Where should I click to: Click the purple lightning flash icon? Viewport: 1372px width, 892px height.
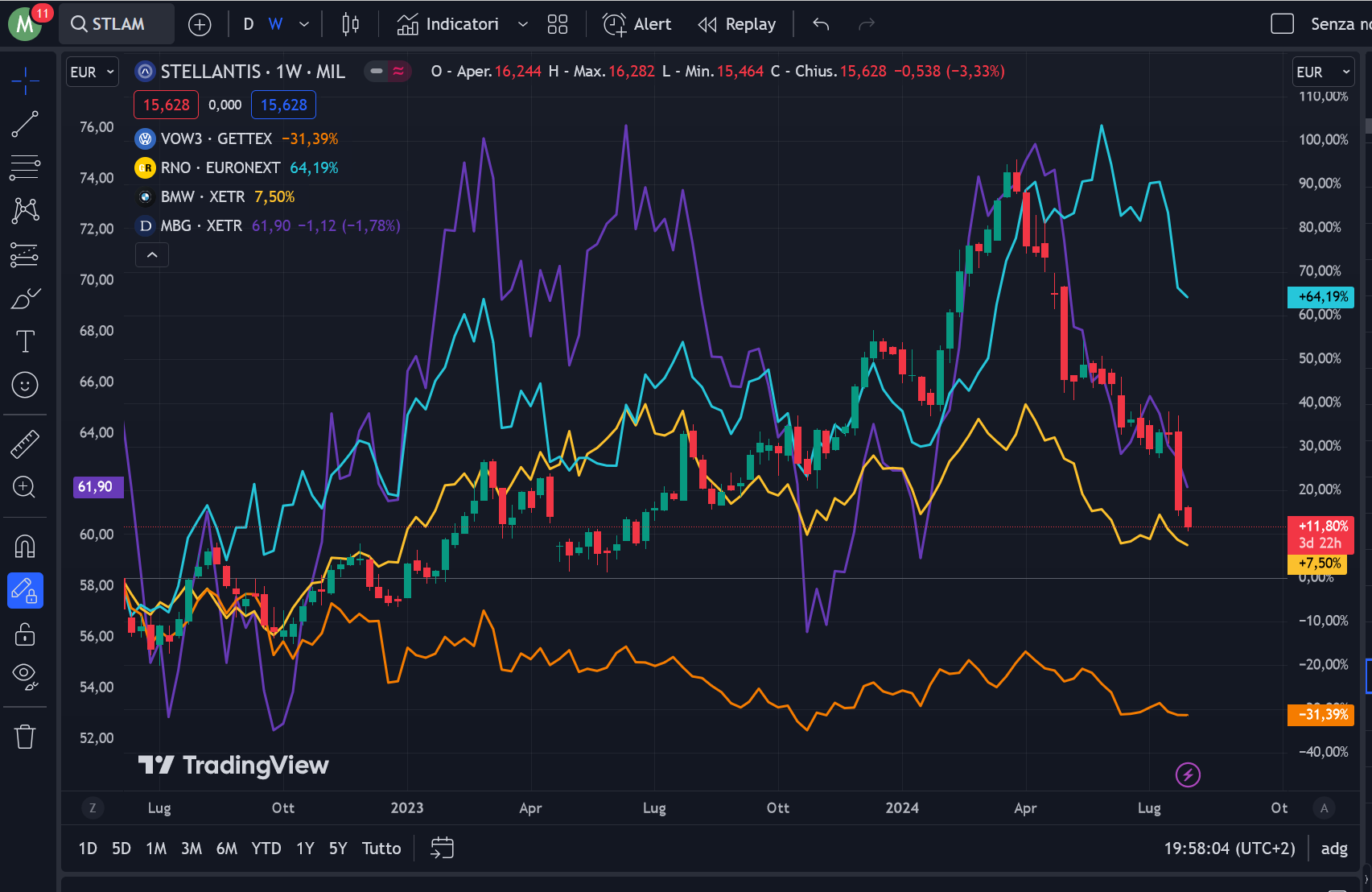1189,774
